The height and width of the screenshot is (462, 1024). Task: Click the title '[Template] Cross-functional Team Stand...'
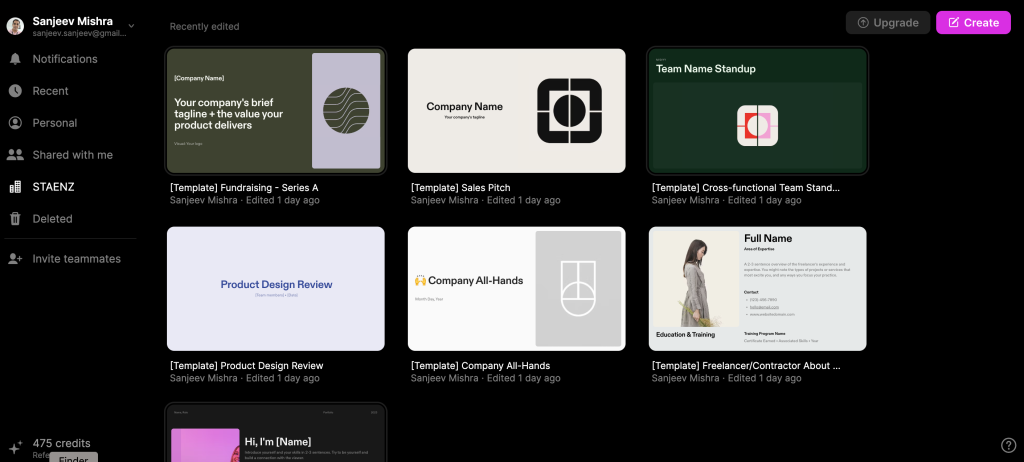point(746,188)
